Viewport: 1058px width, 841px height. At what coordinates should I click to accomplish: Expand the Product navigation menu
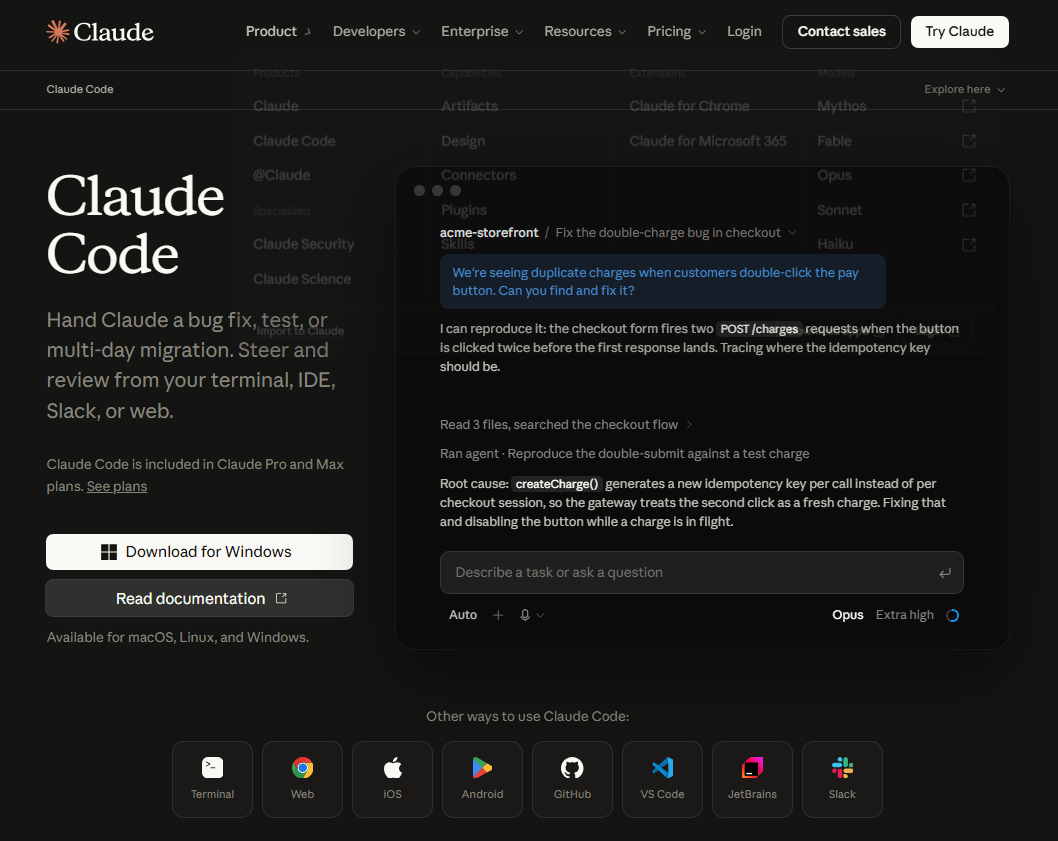(278, 32)
